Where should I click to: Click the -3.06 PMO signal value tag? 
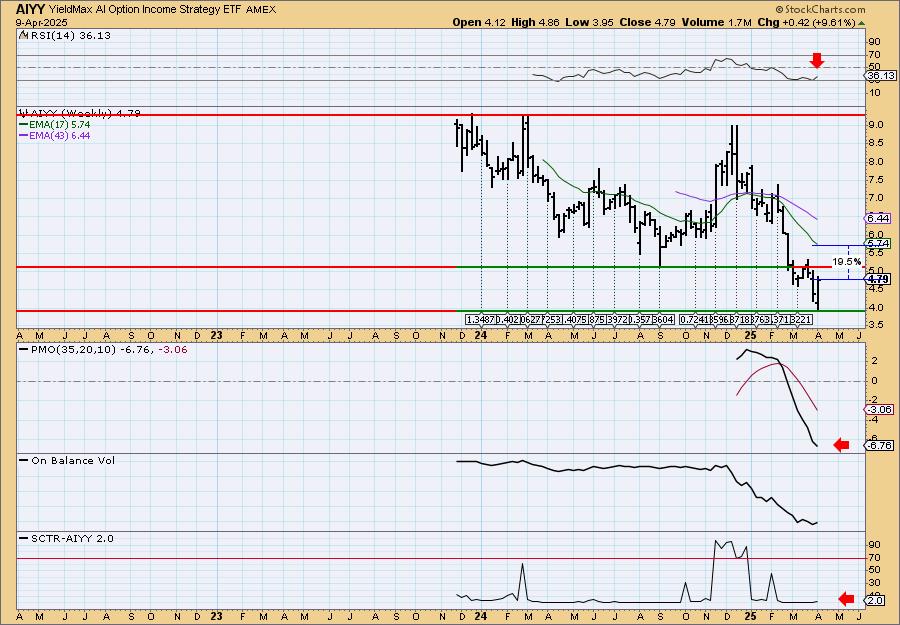coord(879,409)
